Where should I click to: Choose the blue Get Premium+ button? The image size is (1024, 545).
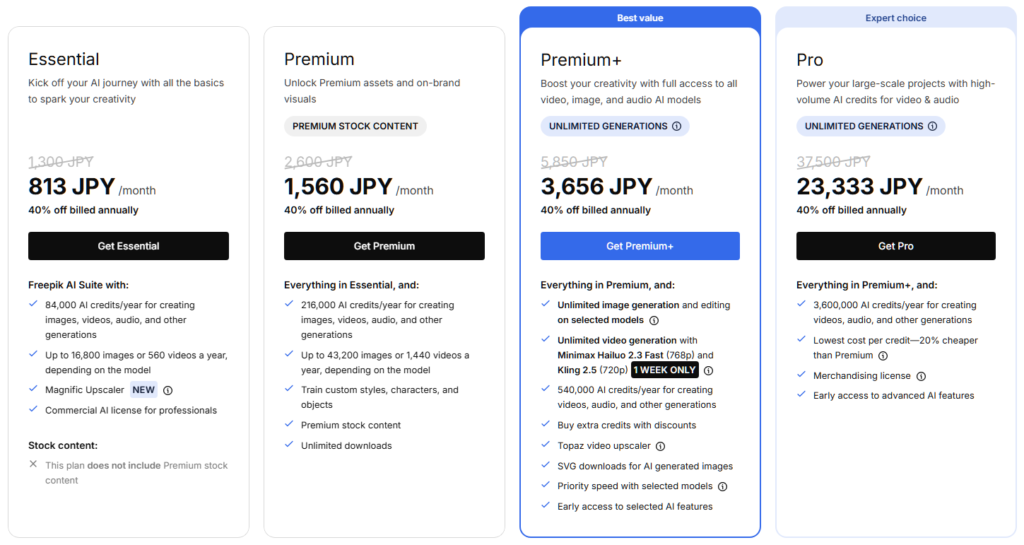(x=640, y=246)
